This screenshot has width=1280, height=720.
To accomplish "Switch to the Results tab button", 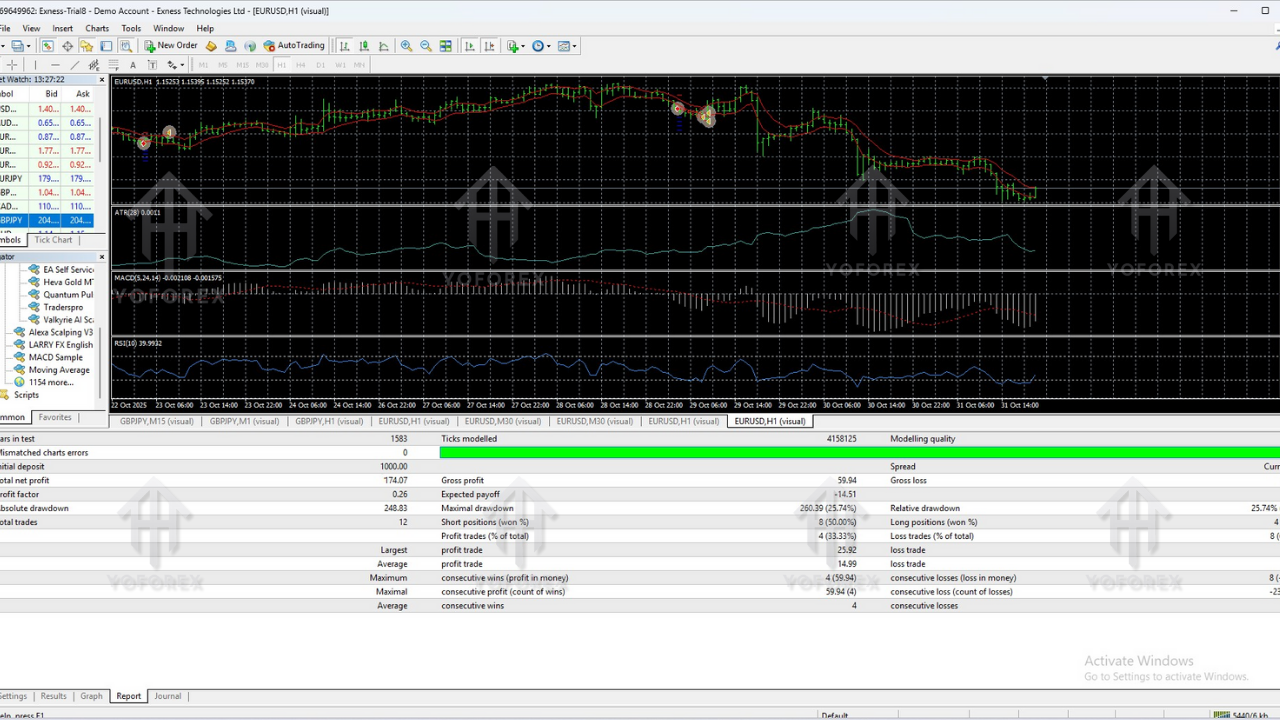I will [x=52, y=696].
